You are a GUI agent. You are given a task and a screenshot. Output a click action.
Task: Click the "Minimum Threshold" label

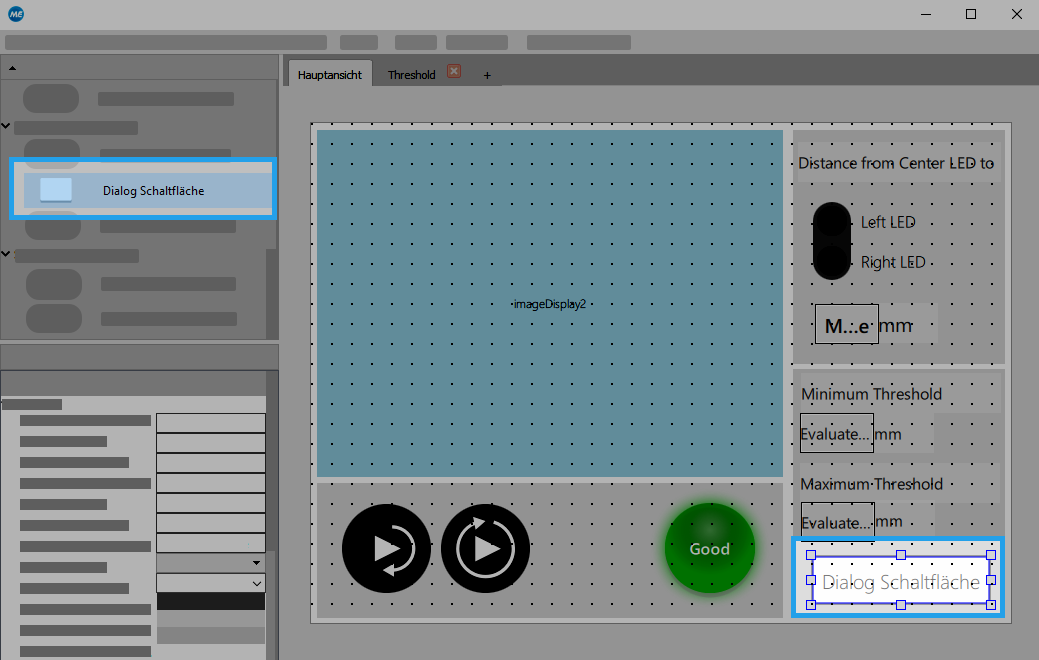click(871, 394)
